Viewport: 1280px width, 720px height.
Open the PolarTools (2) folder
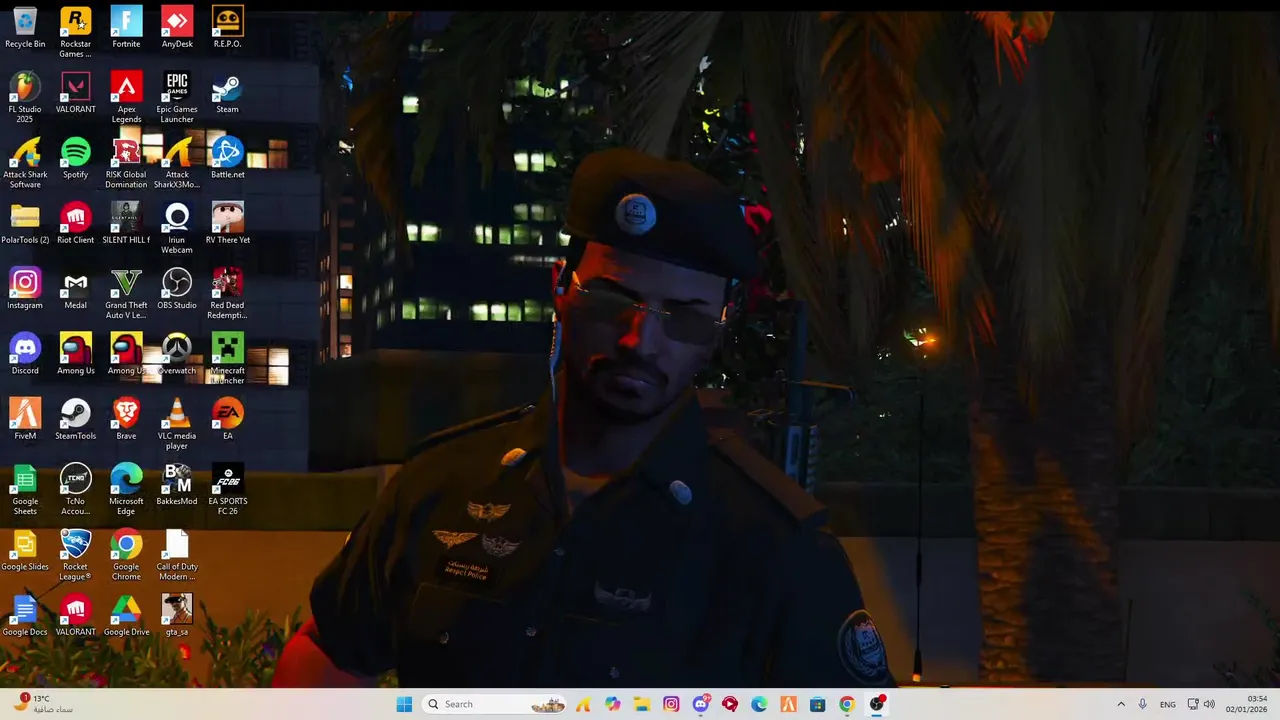tap(25, 224)
